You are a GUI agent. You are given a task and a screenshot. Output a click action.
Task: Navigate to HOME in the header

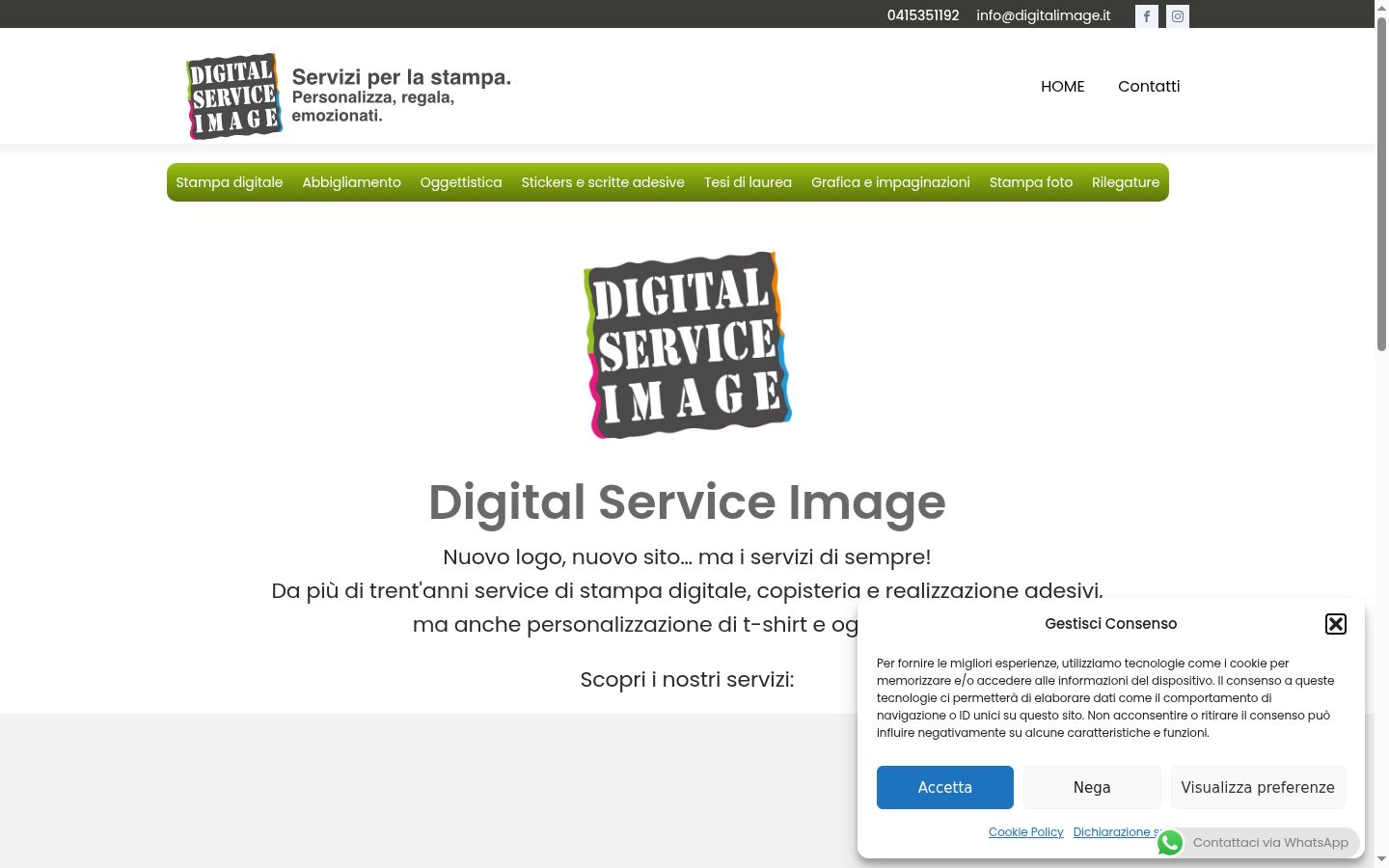1062,86
